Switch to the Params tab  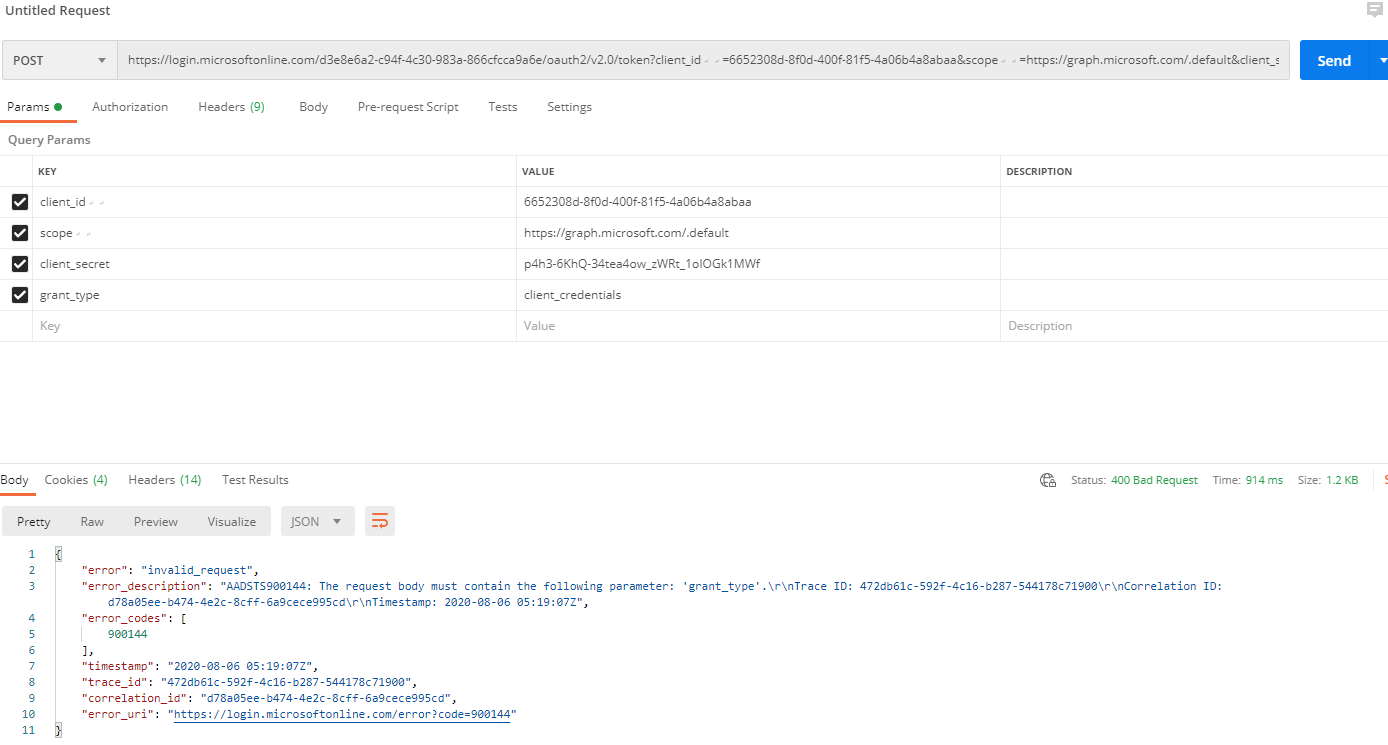coord(34,107)
